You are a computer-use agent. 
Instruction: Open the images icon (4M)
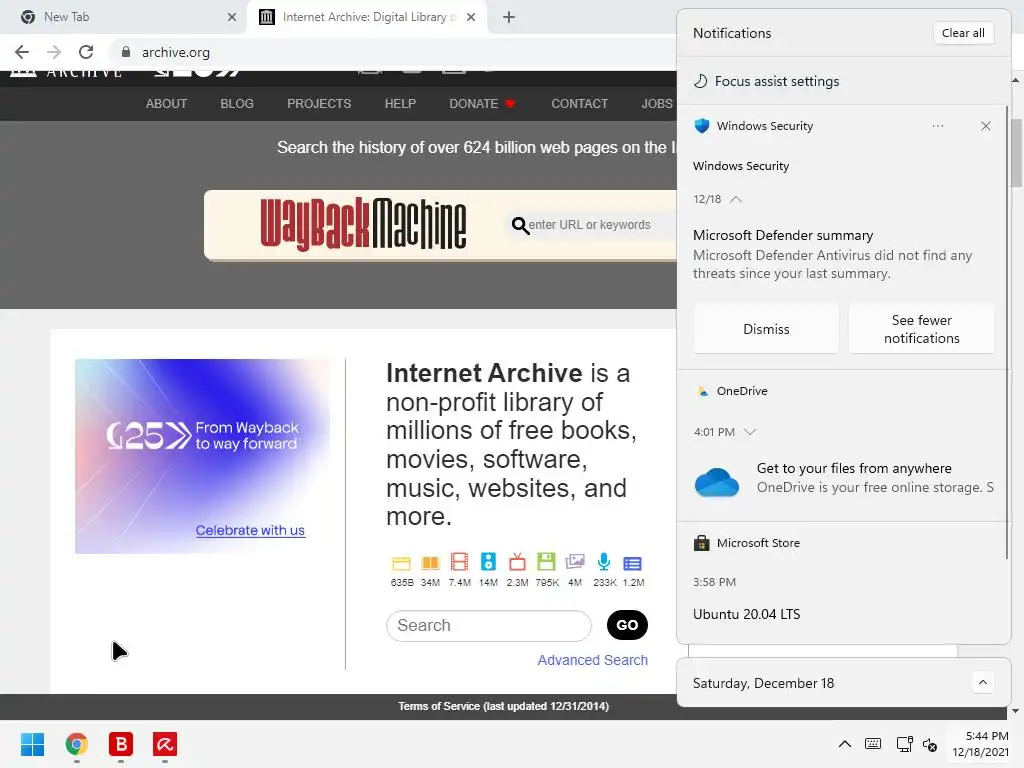(x=575, y=562)
